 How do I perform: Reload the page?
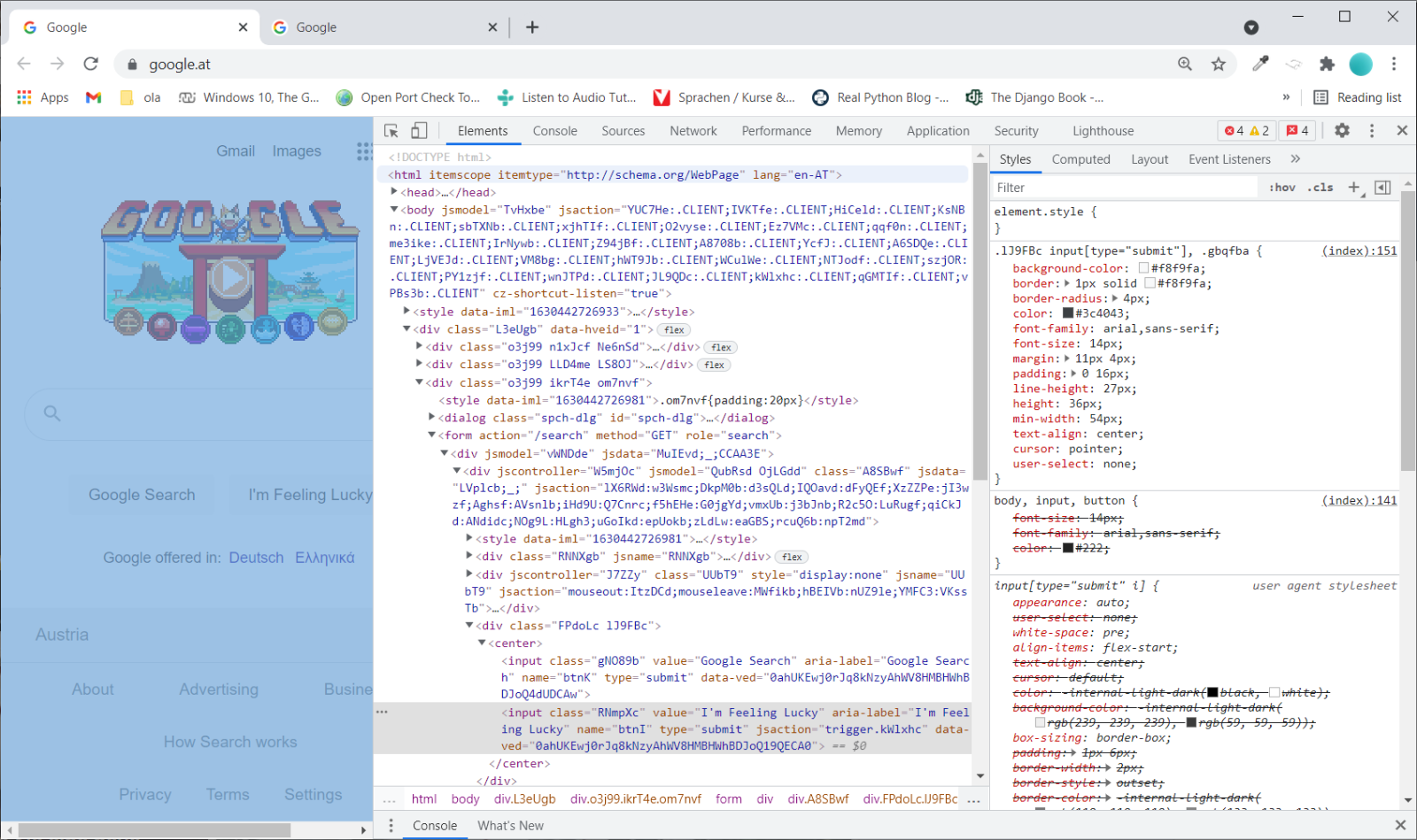(x=90, y=64)
